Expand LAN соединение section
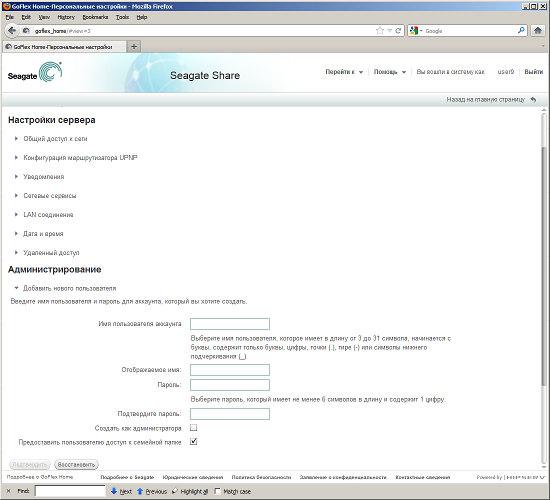The height and width of the screenshot is (500, 550). click(x=48, y=215)
